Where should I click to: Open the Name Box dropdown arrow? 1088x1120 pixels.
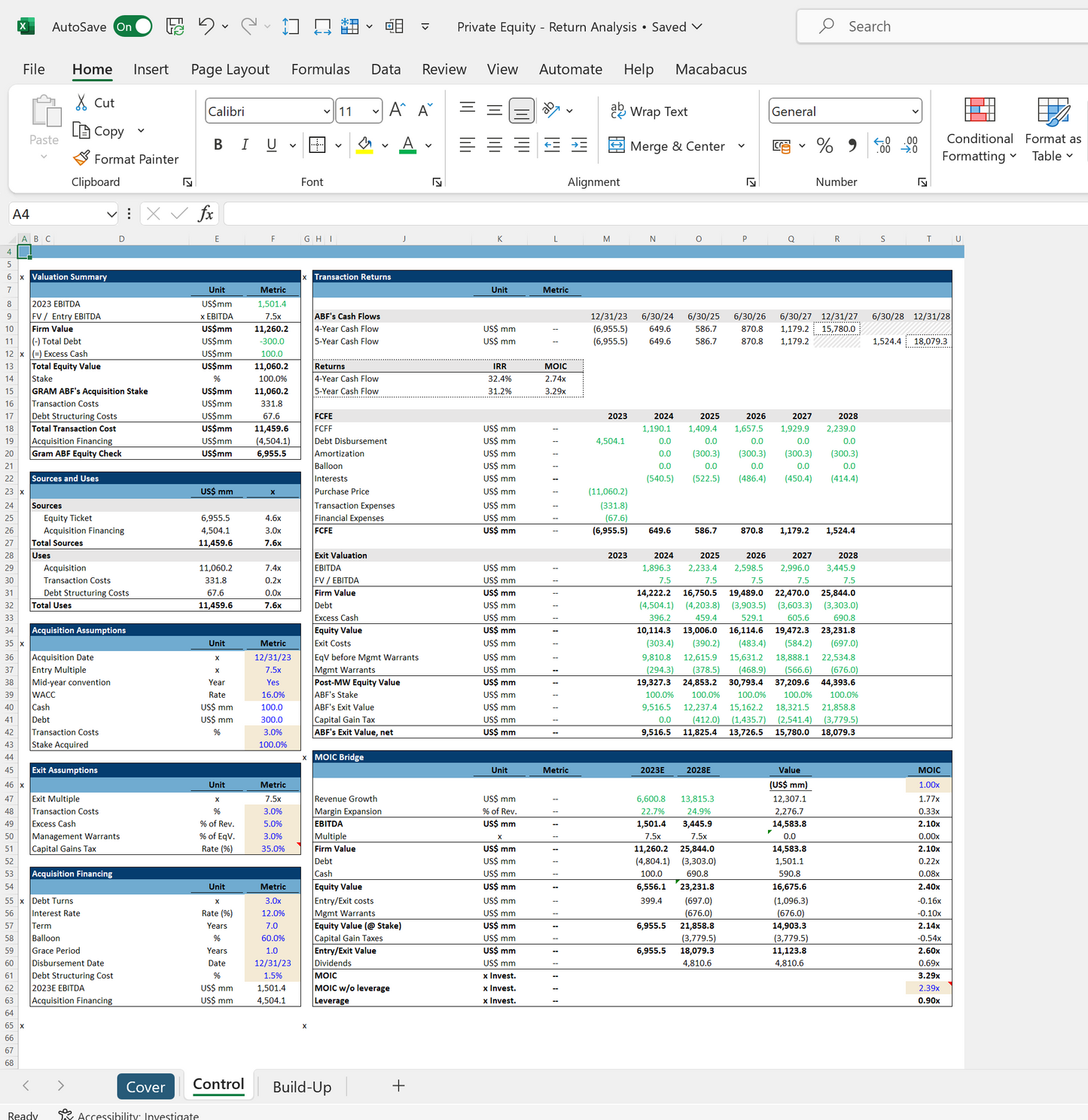click(111, 215)
